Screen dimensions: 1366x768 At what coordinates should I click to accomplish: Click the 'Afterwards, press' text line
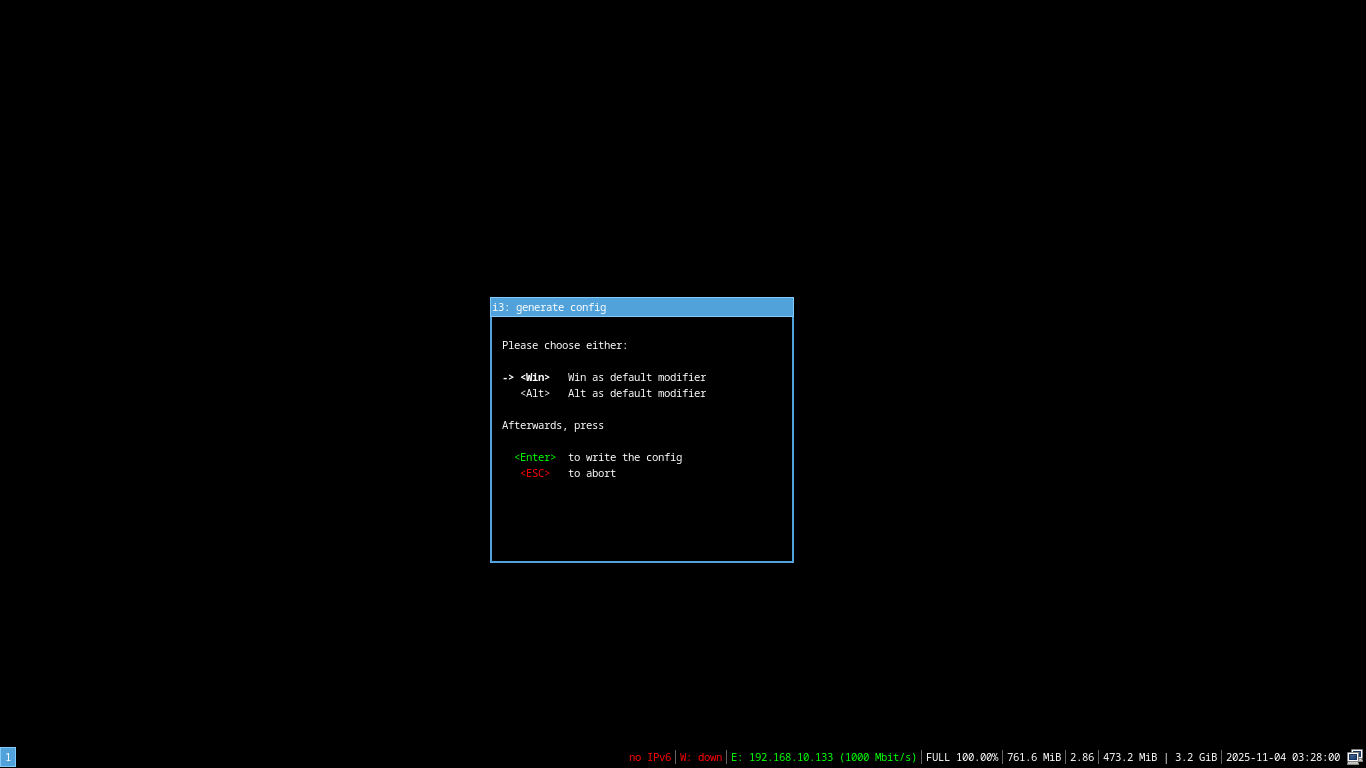553,426
